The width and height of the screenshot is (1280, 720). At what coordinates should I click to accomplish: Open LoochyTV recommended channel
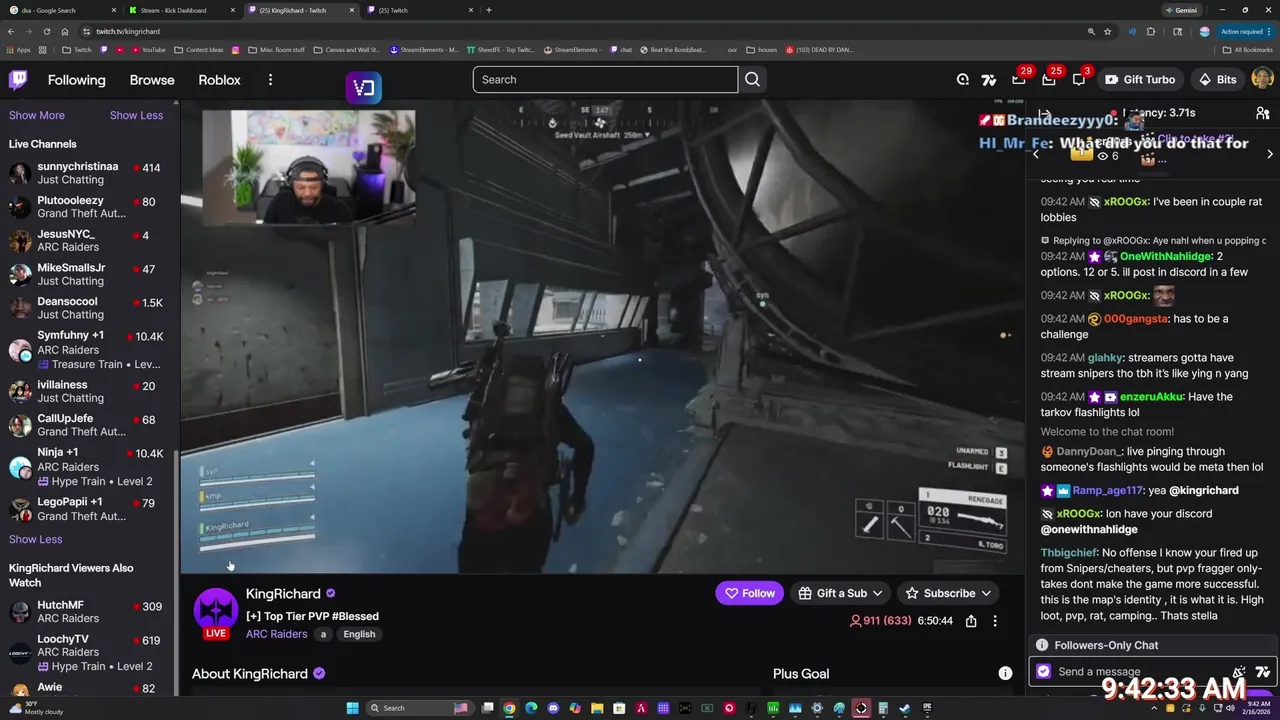click(x=88, y=652)
